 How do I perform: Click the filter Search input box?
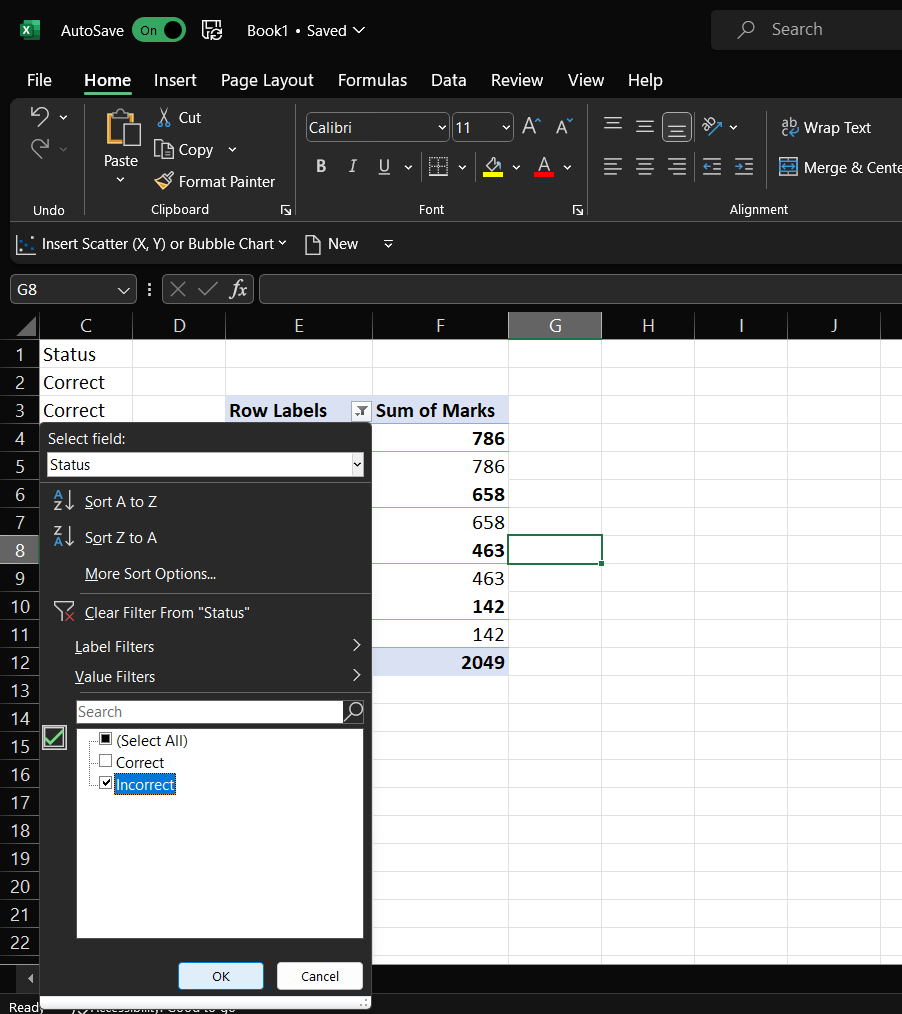209,712
